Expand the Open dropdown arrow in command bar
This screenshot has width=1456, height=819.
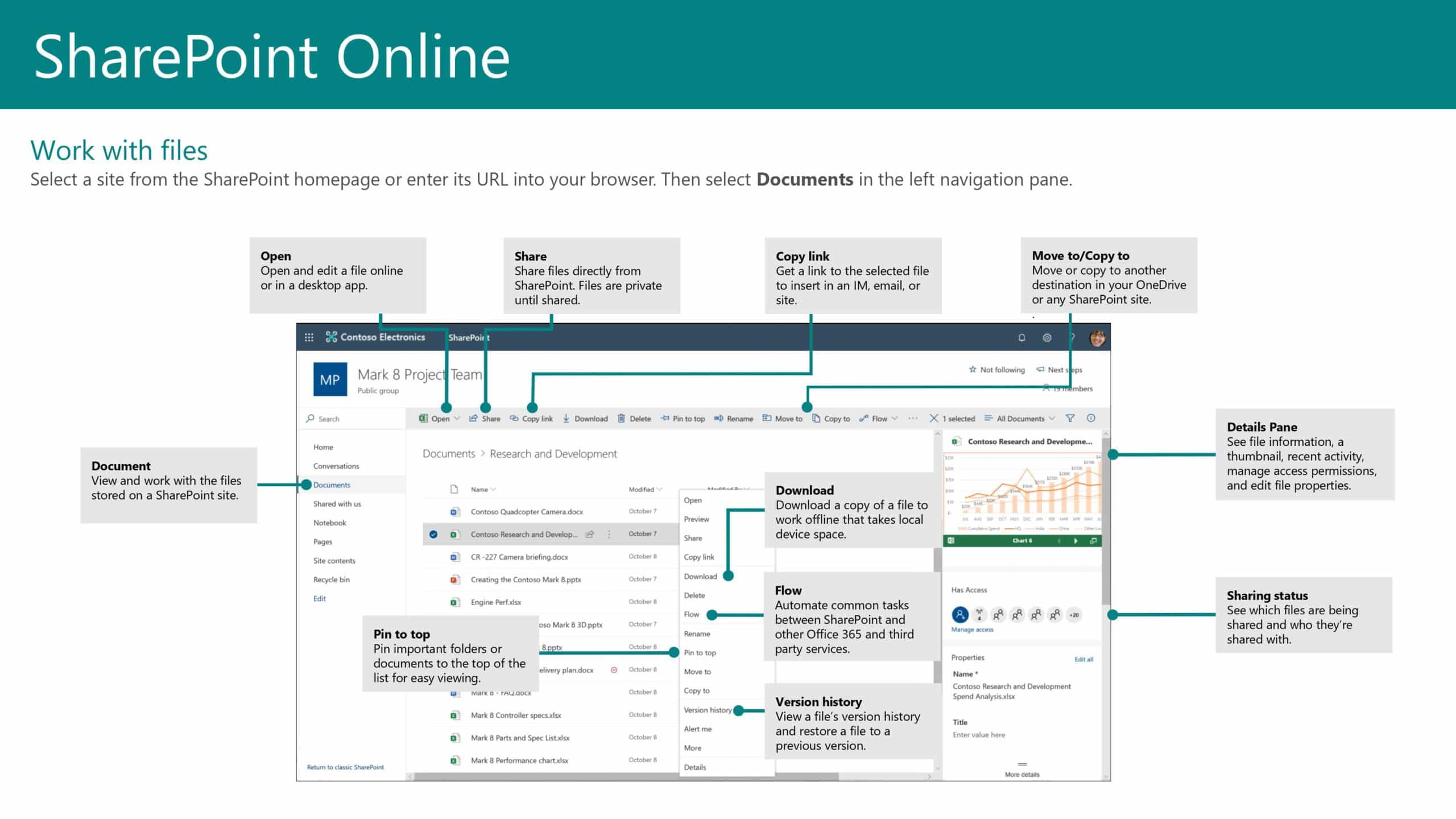tap(457, 419)
